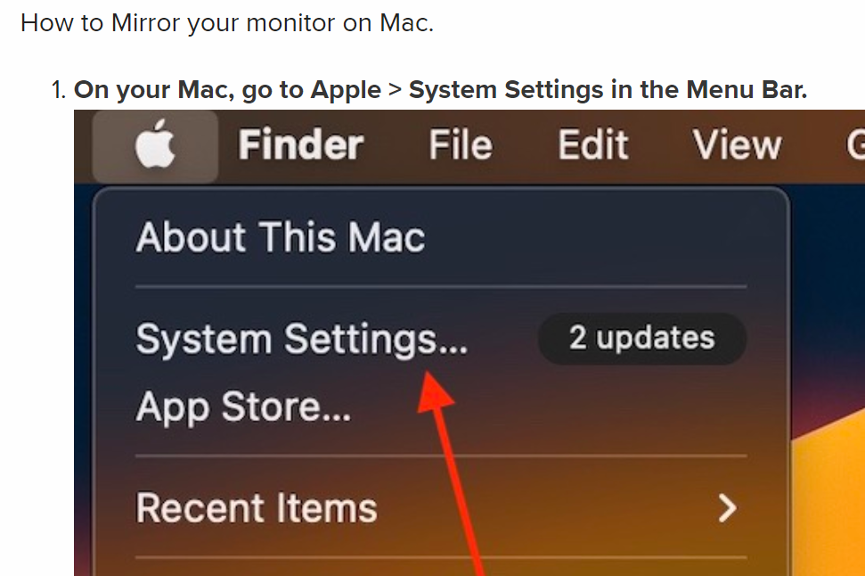Open the Edit menu
This screenshot has width=866, height=577.
point(593,145)
